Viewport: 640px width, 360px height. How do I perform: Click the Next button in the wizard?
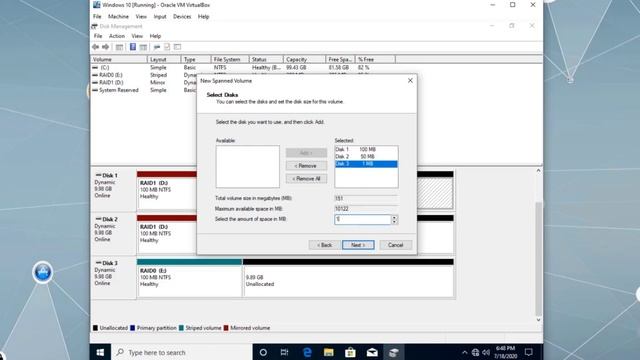point(358,245)
